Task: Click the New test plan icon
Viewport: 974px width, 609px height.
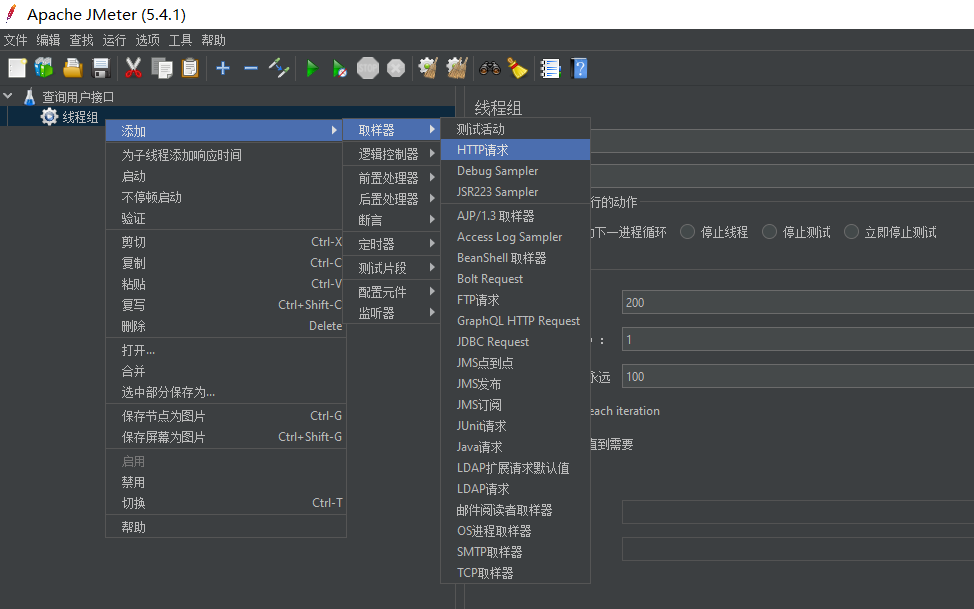Action: (x=17, y=68)
